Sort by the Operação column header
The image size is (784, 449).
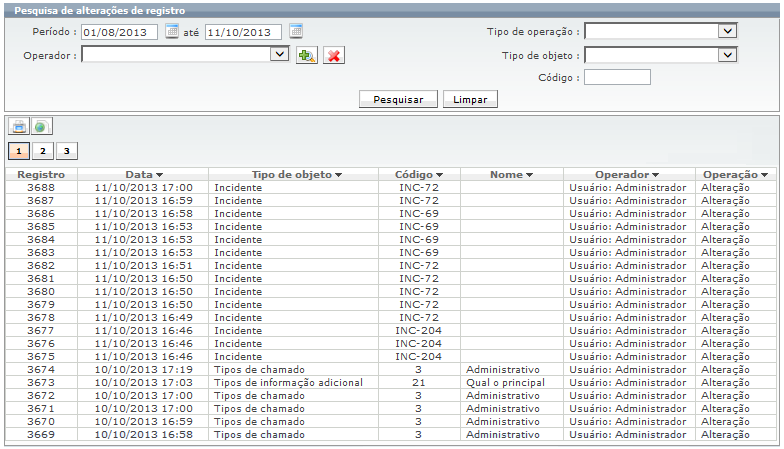point(736,174)
